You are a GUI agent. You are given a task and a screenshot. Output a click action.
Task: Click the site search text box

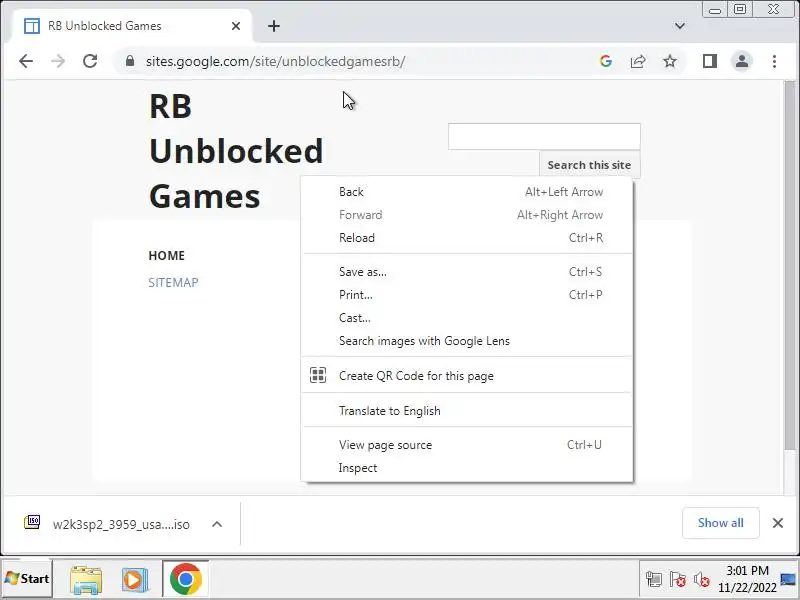click(544, 136)
